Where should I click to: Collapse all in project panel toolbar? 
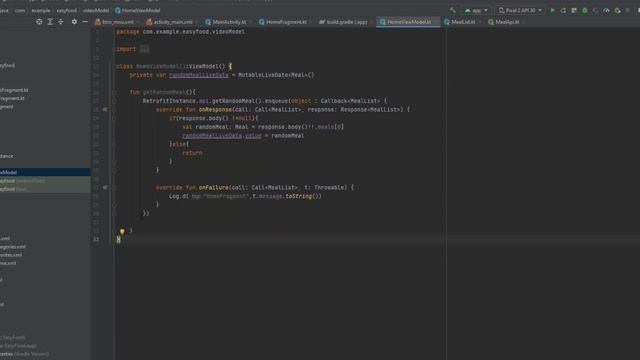pos(61,22)
